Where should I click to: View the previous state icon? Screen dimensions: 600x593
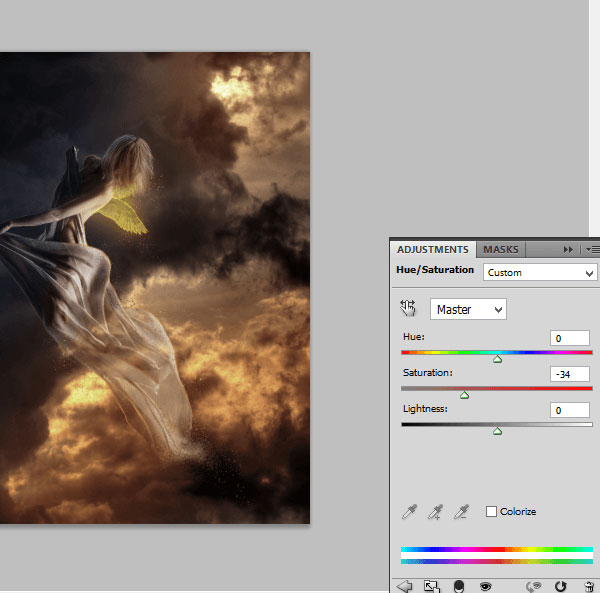pyautogui.click(x=533, y=586)
